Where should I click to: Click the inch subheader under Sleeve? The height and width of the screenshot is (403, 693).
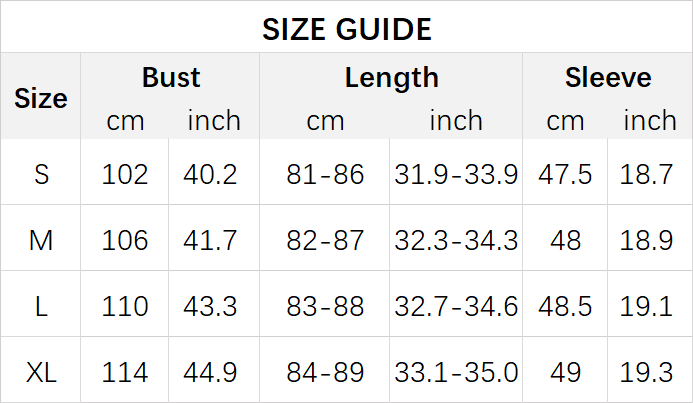(649, 121)
